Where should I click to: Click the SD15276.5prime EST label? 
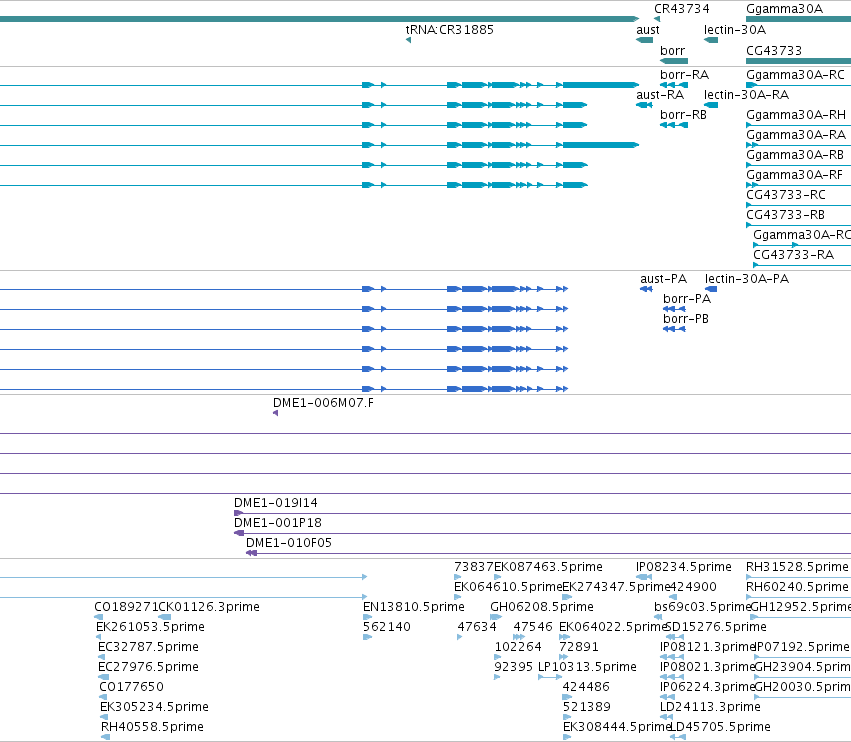(x=716, y=626)
